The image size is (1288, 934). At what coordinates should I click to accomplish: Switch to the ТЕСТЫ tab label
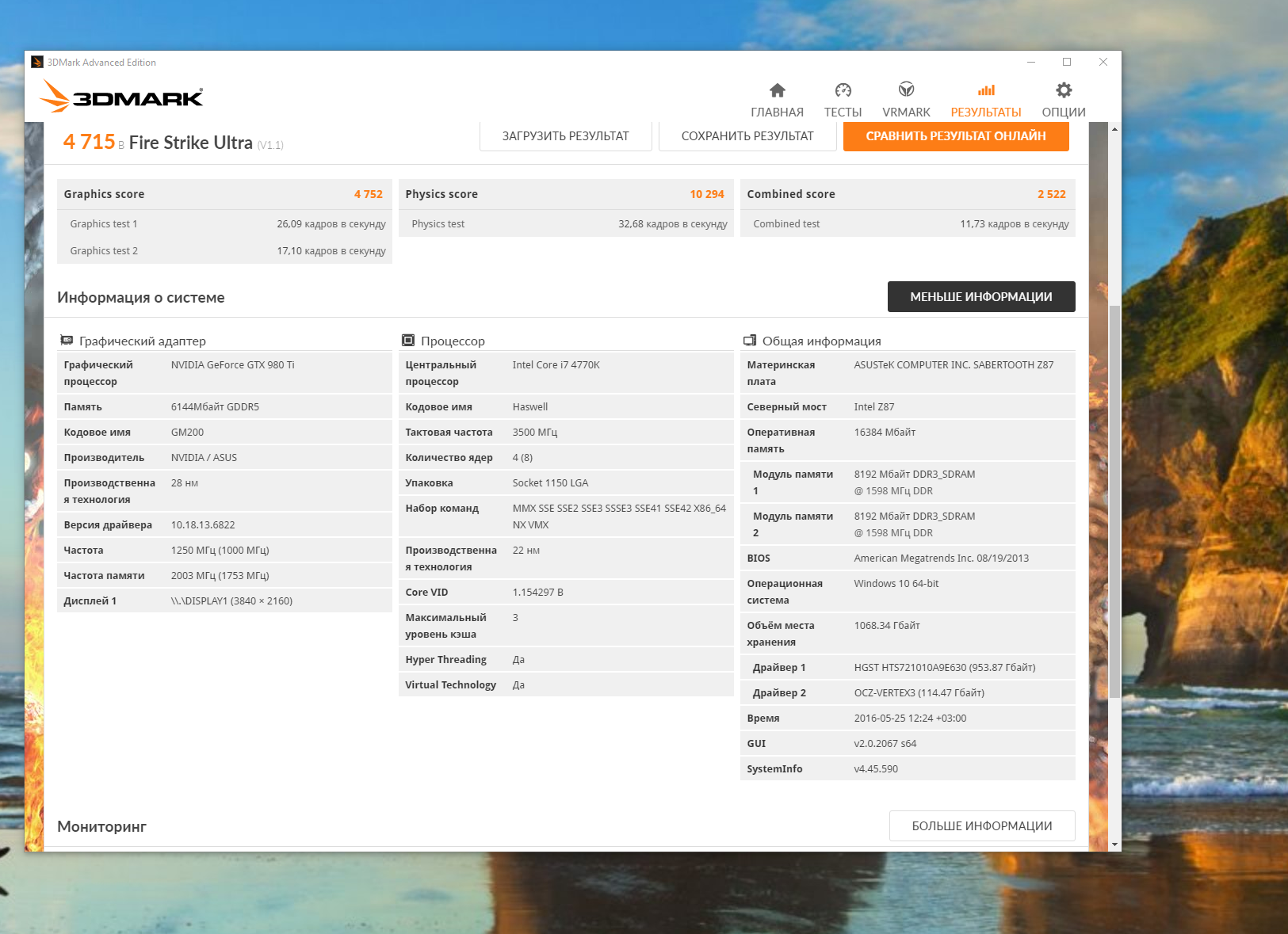click(x=843, y=112)
